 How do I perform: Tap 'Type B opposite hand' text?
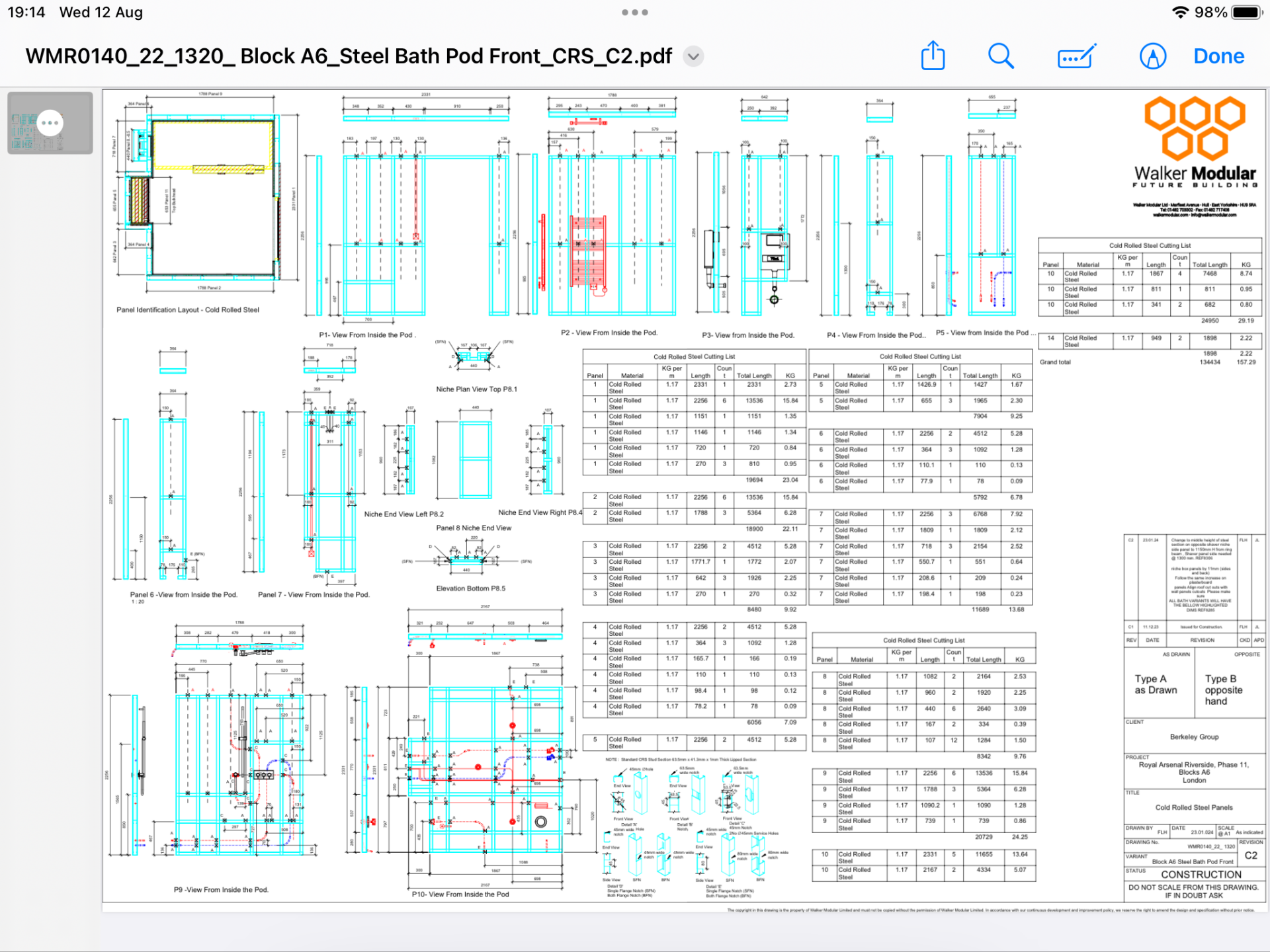tap(1224, 690)
